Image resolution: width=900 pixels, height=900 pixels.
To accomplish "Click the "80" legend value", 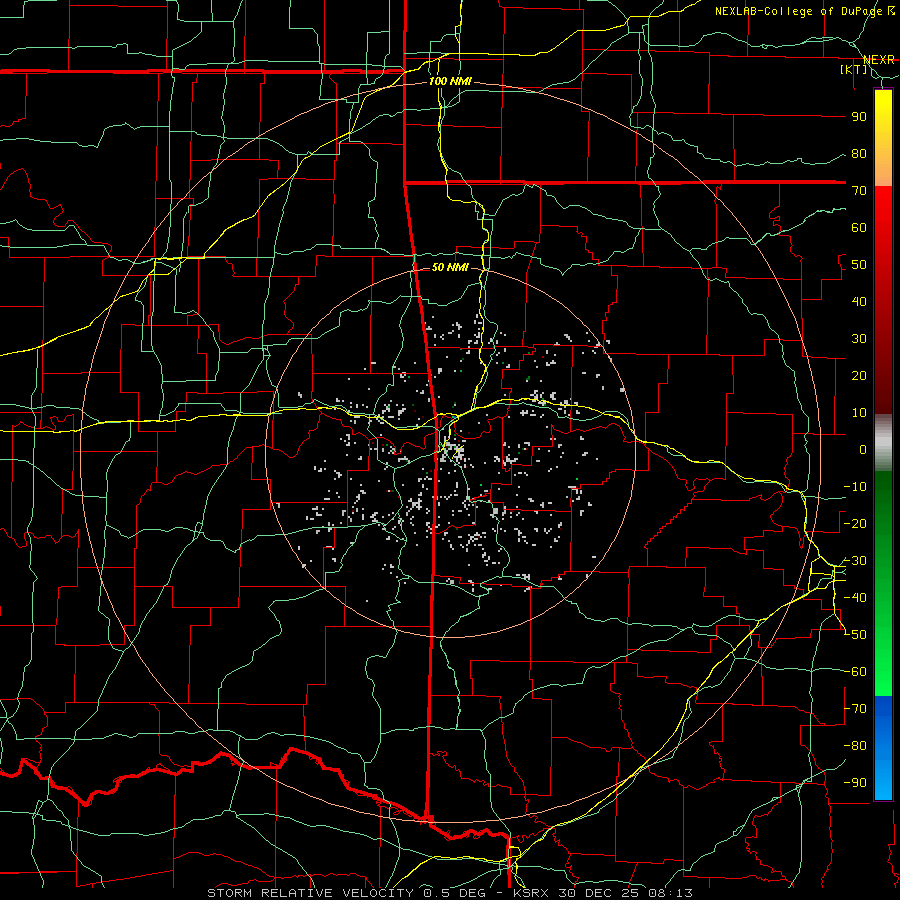I will pyautogui.click(x=859, y=154).
